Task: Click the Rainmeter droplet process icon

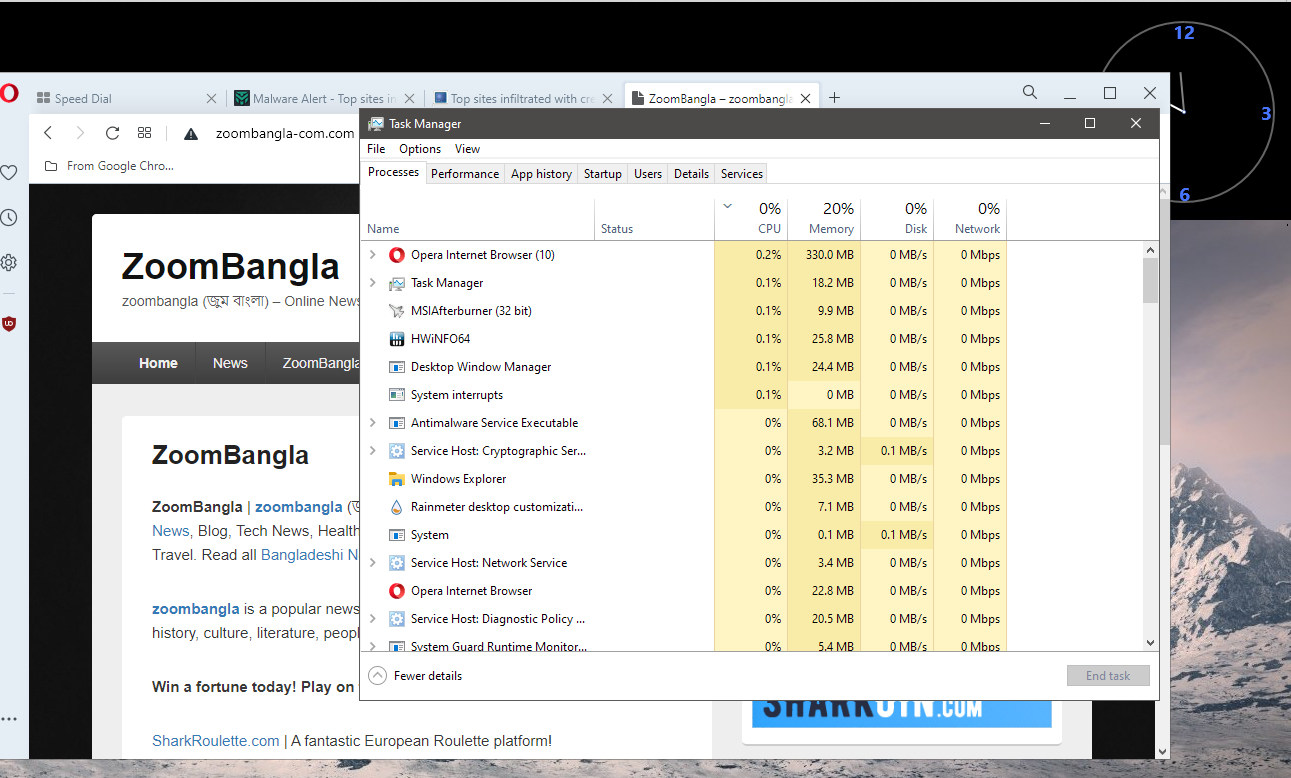Action: [x=396, y=507]
